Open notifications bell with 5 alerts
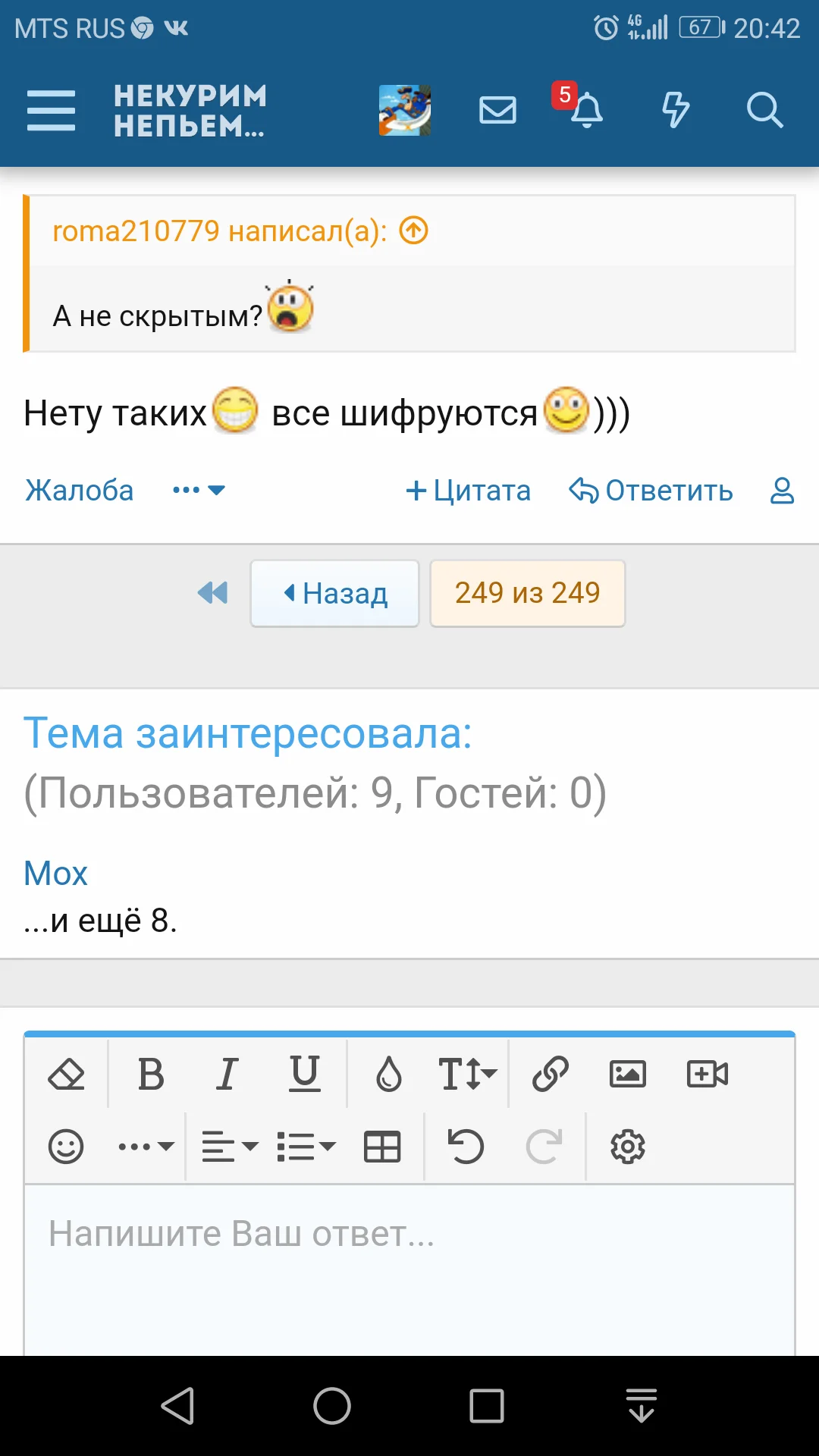Image resolution: width=819 pixels, height=1456 pixels. click(x=586, y=111)
